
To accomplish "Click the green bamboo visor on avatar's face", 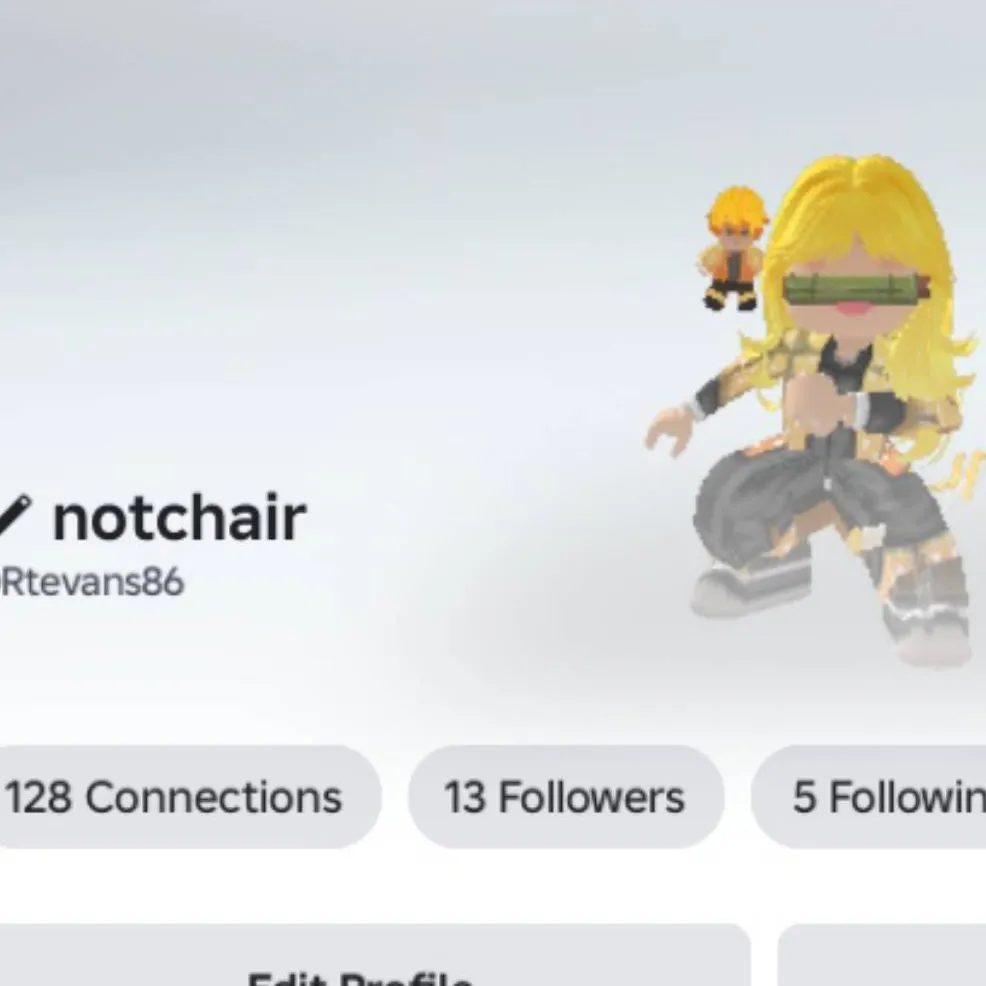I will 857,288.
